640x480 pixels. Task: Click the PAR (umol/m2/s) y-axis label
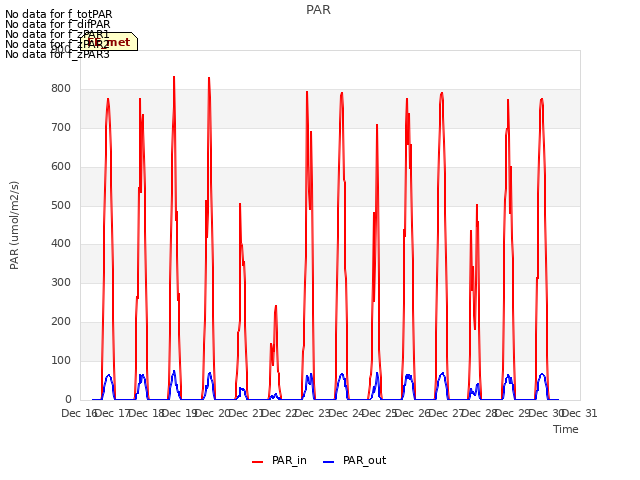point(14,225)
